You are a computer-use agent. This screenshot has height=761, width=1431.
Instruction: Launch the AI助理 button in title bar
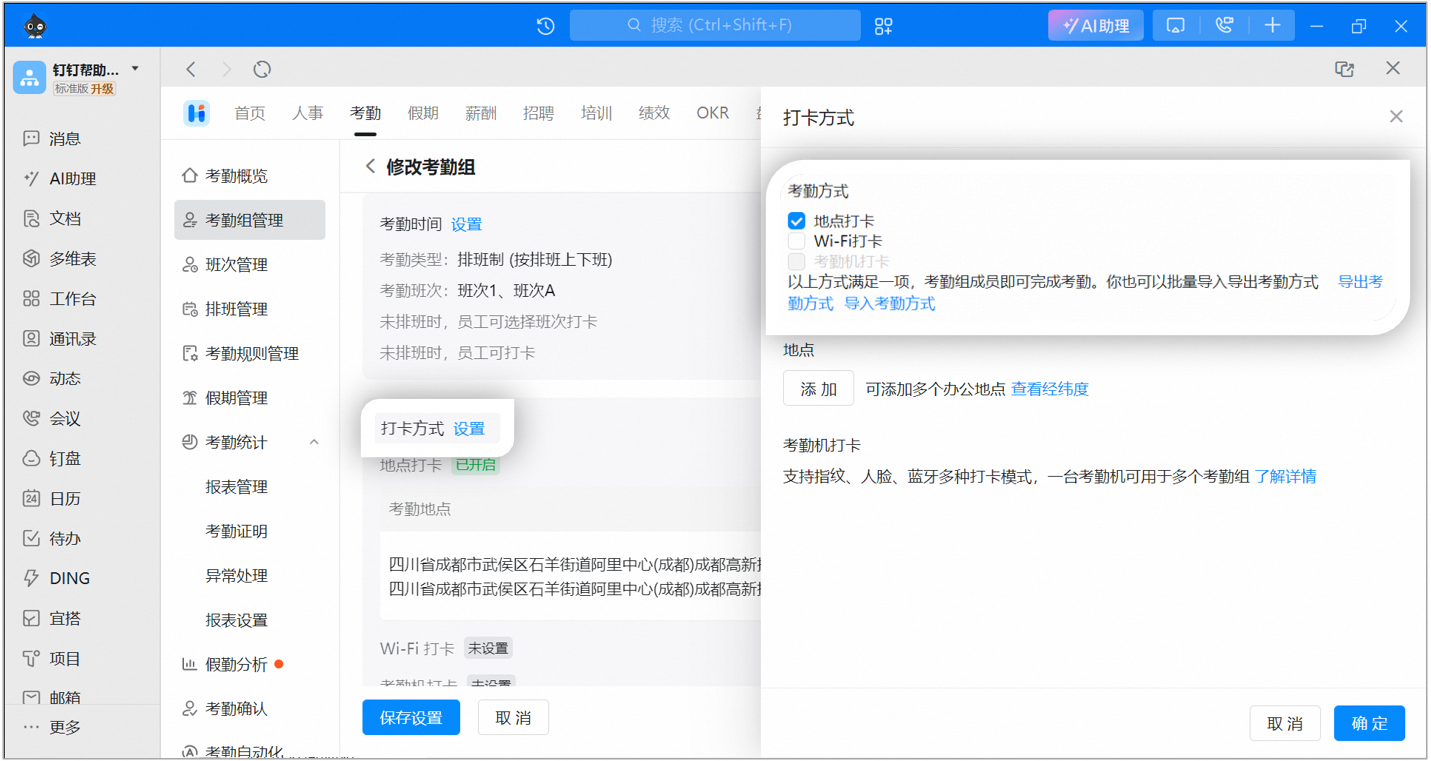click(x=1095, y=26)
